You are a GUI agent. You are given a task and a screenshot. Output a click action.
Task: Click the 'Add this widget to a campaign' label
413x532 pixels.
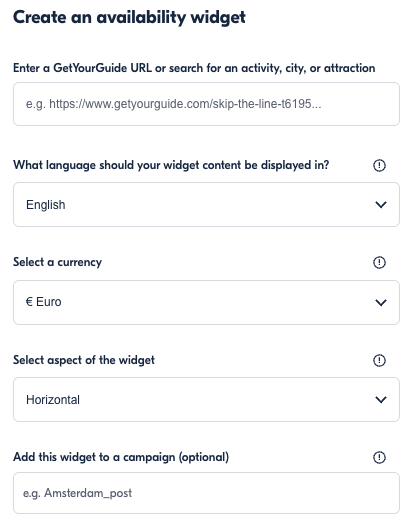121,457
